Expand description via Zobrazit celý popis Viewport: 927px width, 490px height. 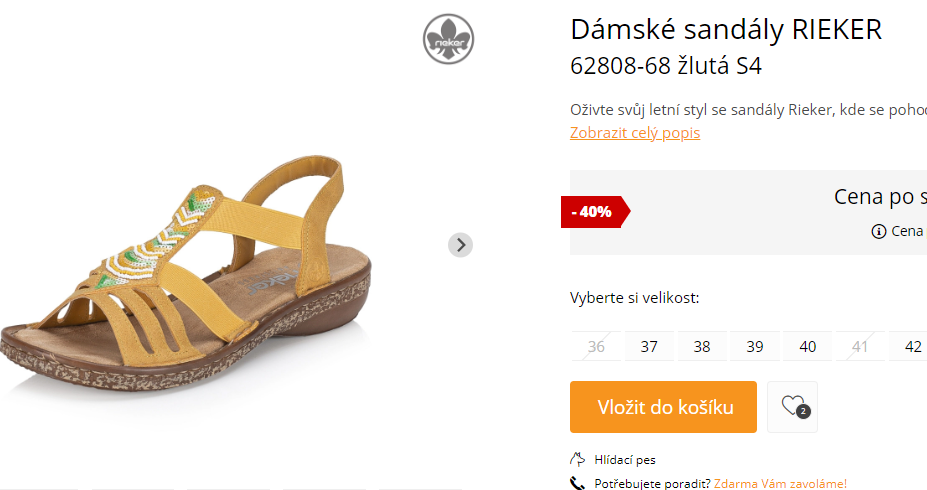tap(635, 132)
